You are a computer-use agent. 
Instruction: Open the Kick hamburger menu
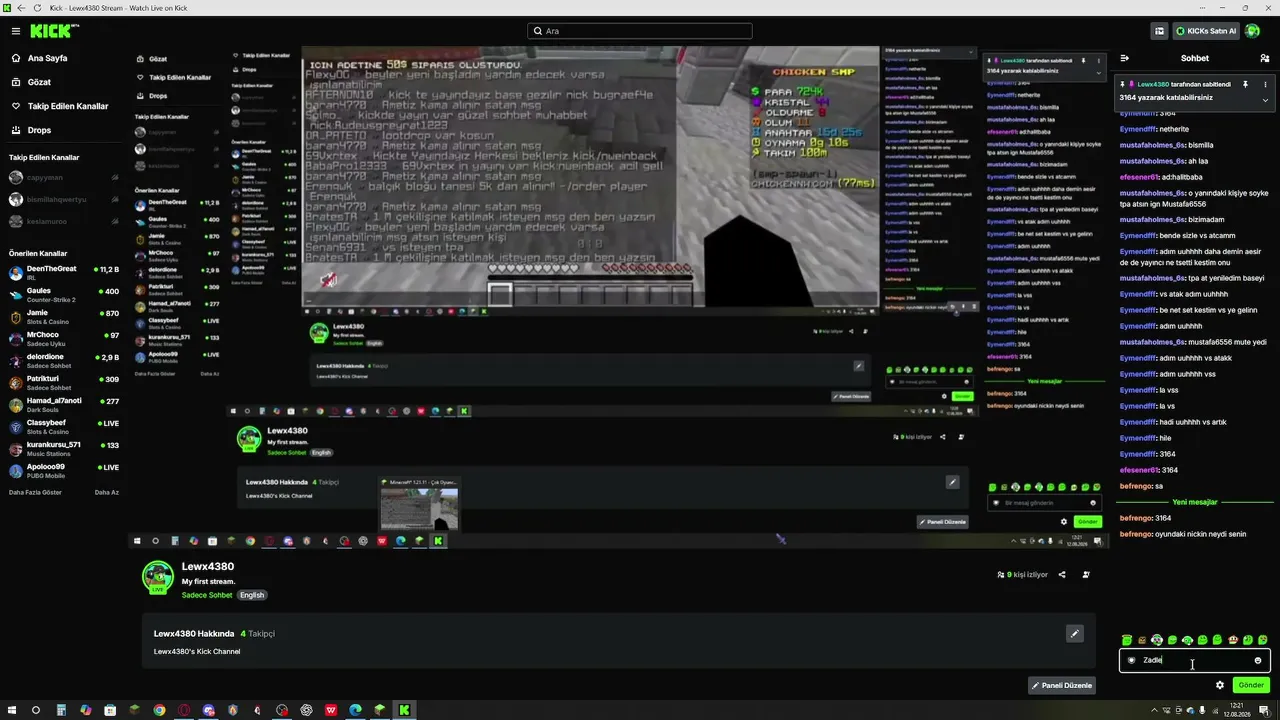click(15, 31)
